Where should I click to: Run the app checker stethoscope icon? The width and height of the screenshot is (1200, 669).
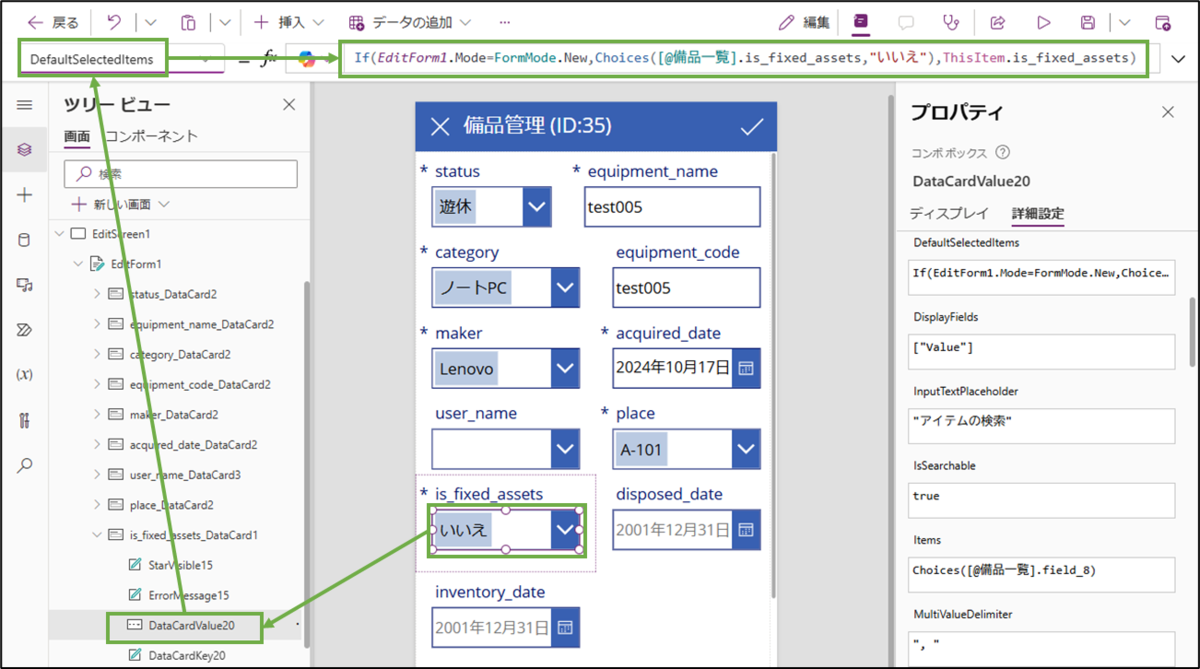[950, 22]
